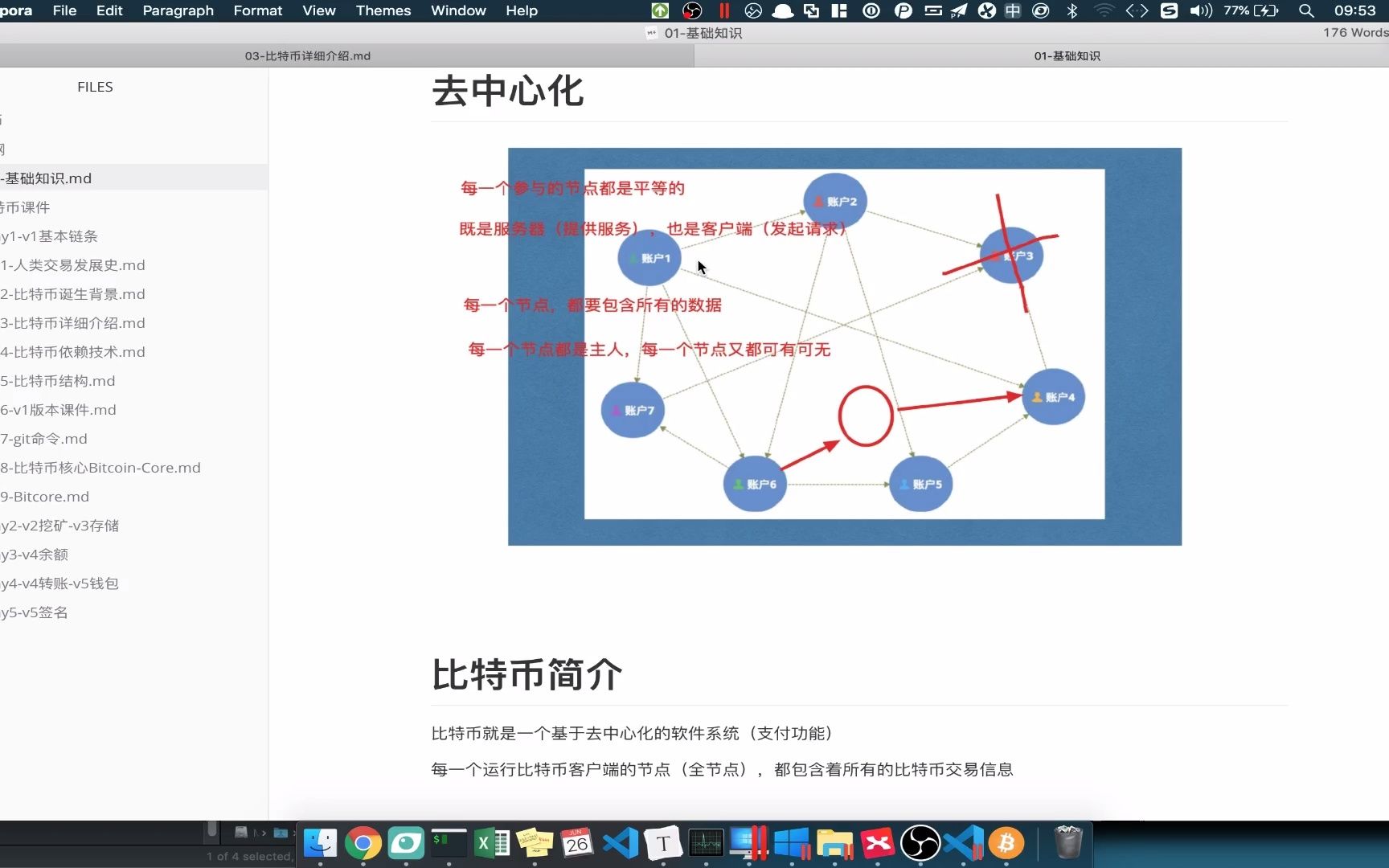Select 05-比特币结构.md in the sidebar
The width and height of the screenshot is (1389, 868).
58,380
